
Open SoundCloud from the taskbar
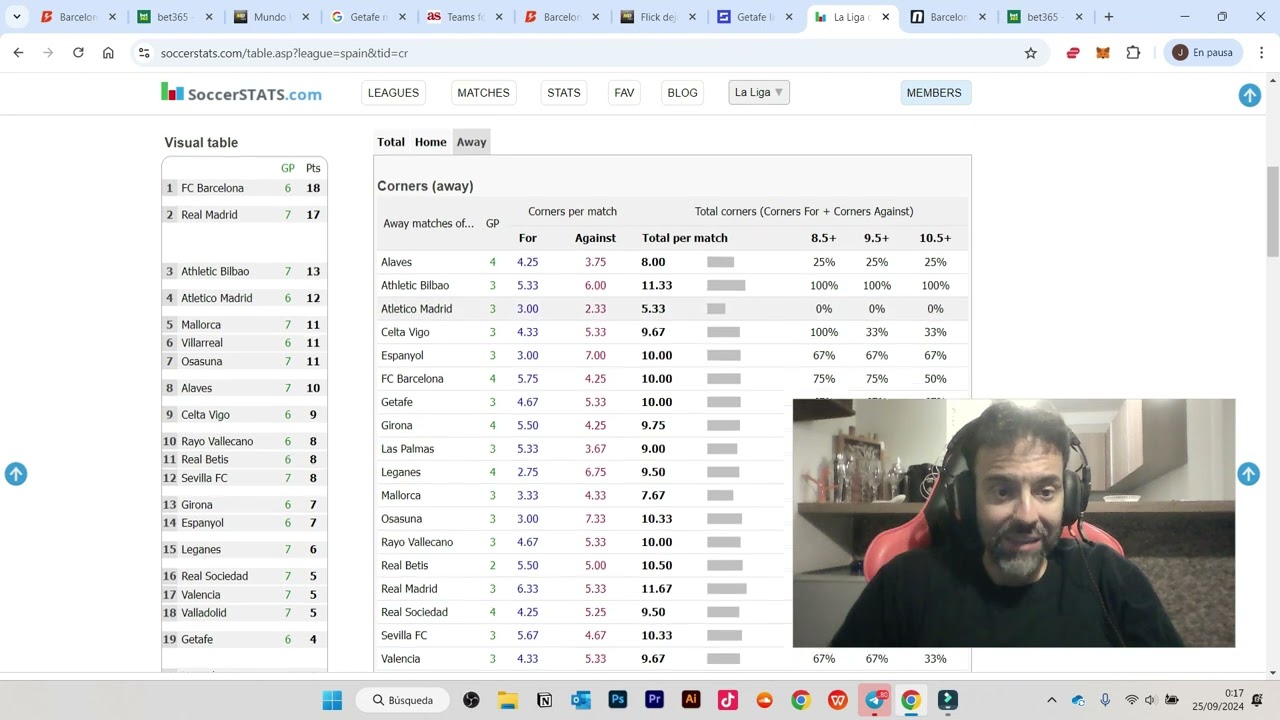764,700
